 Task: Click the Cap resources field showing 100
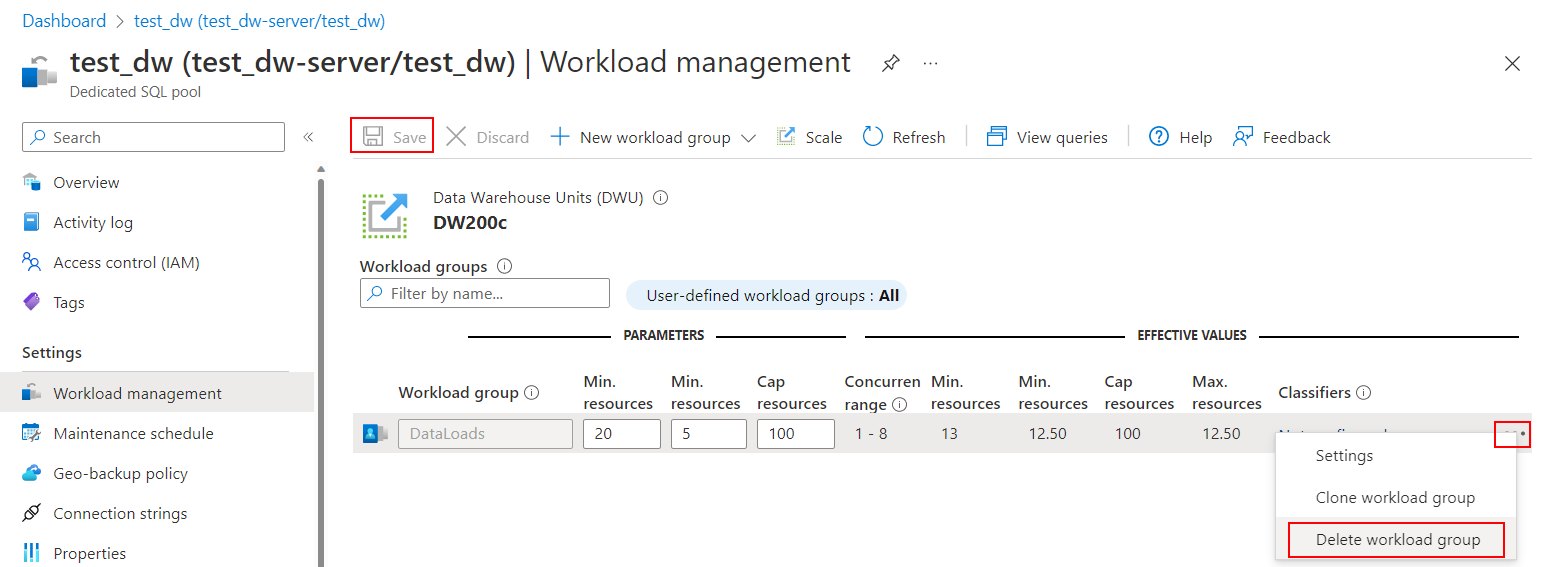point(795,434)
